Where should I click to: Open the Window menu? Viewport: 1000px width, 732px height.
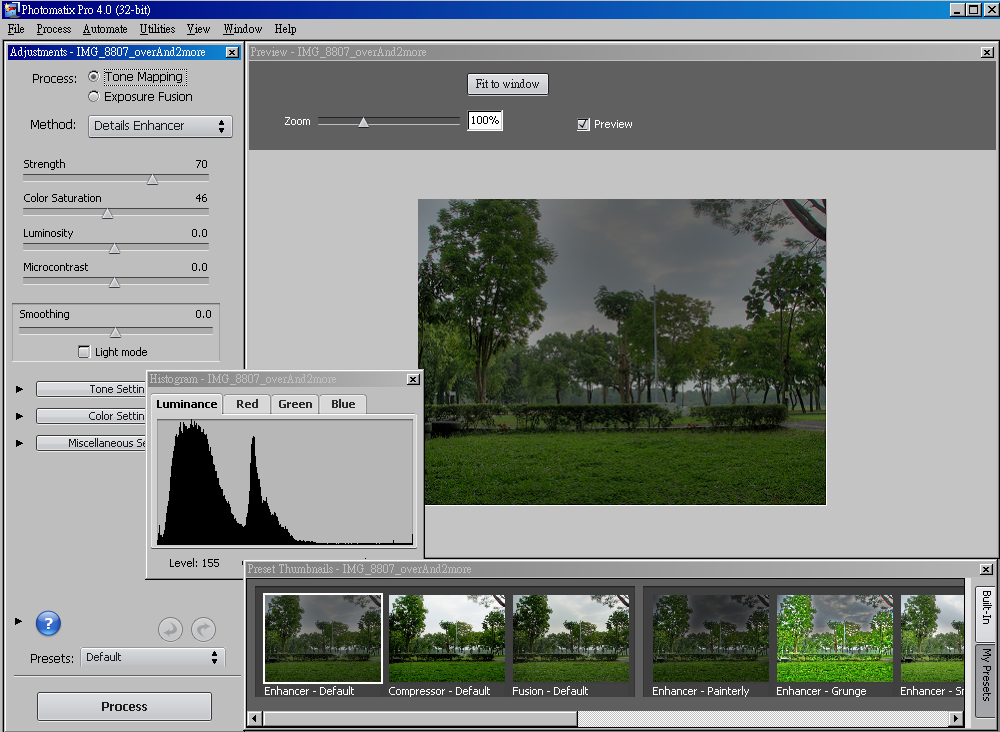coord(242,29)
